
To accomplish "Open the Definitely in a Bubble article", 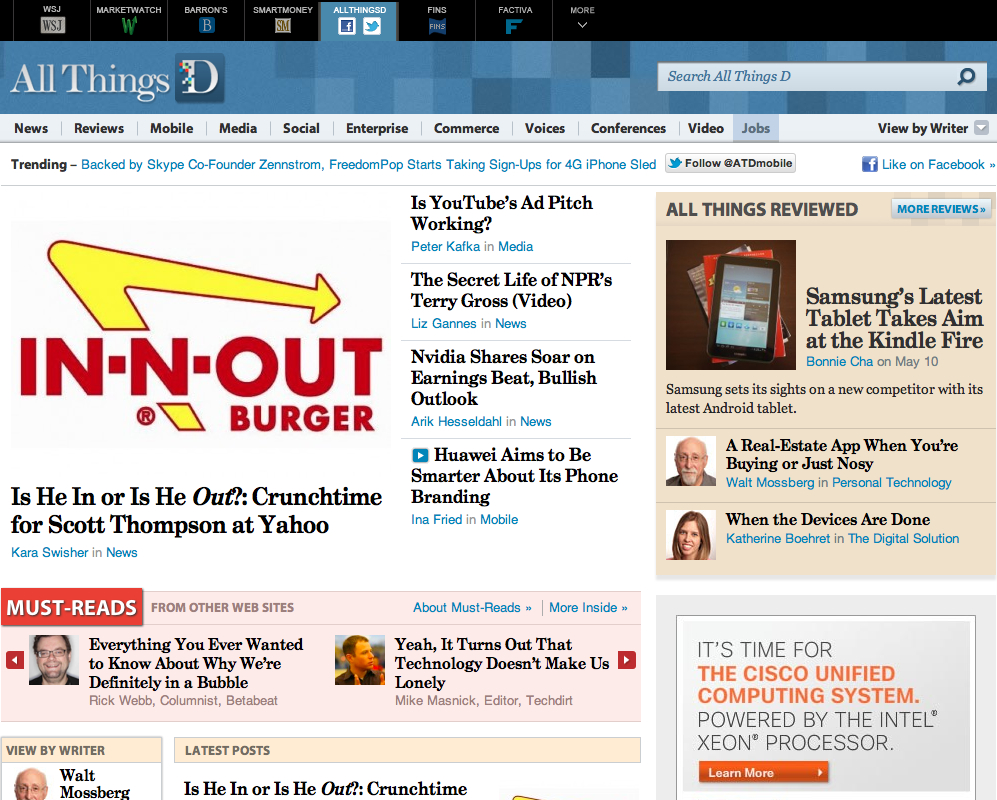I will (x=196, y=663).
